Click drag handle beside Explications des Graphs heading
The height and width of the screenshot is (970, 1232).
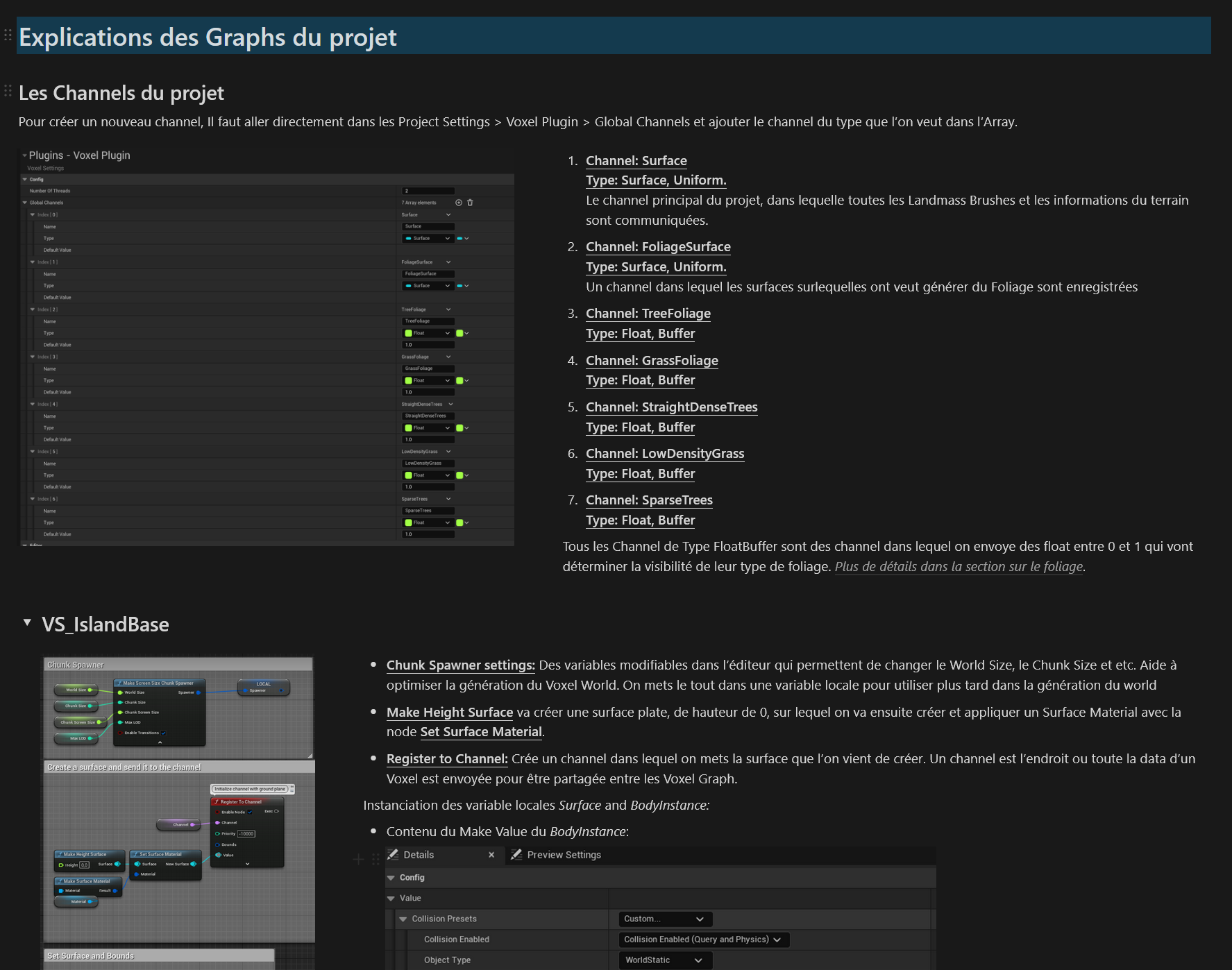coord(8,35)
